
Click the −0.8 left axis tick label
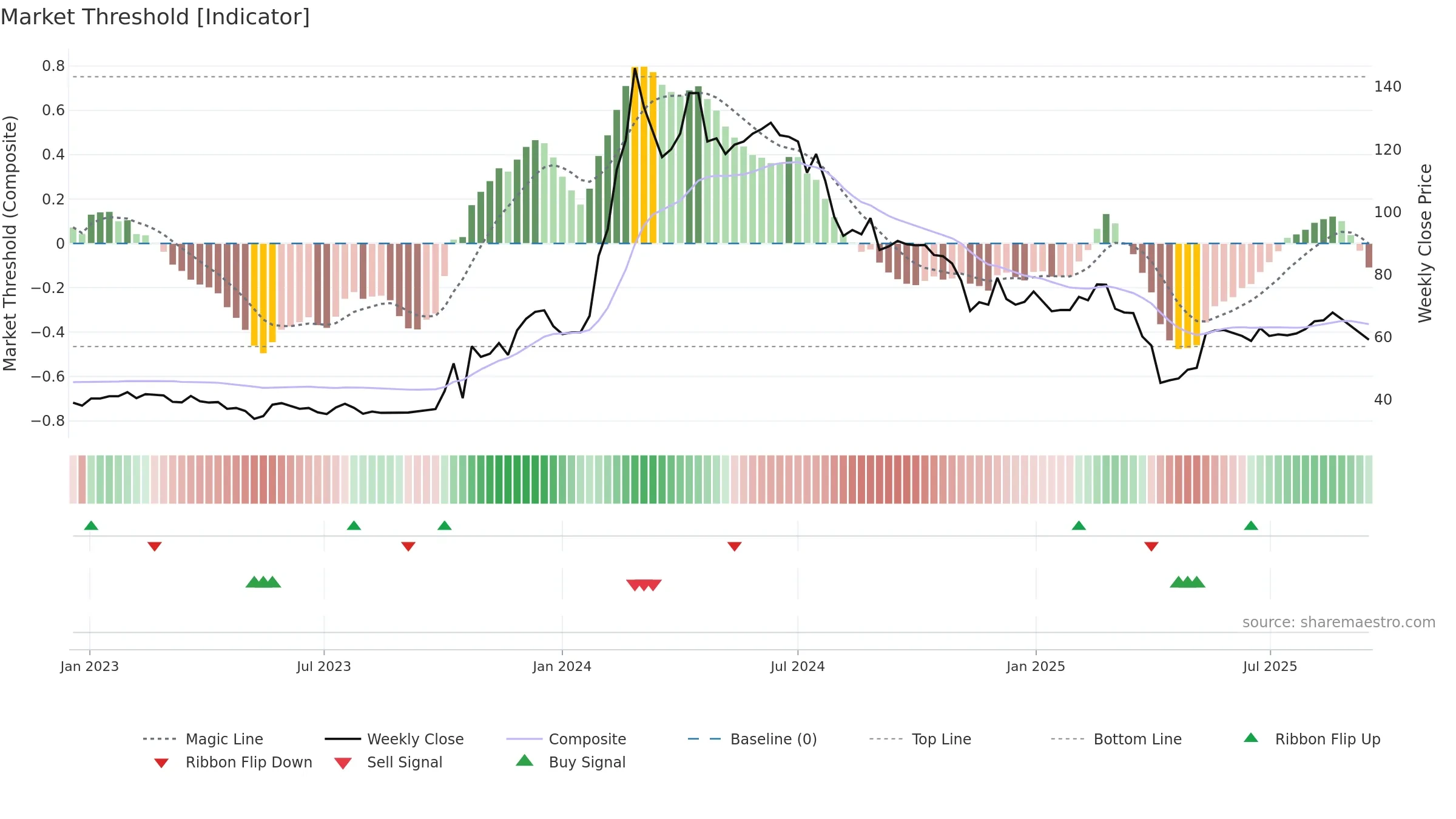[48, 421]
